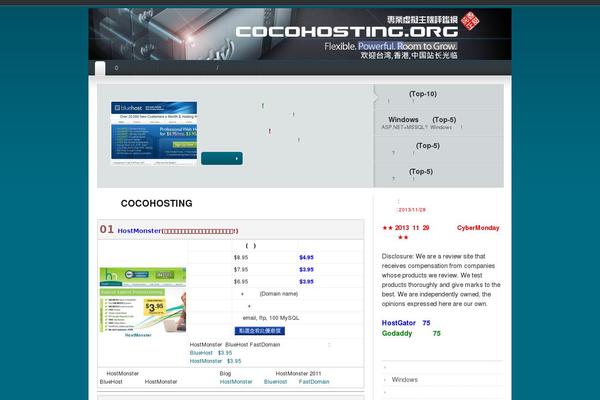This screenshot has width=600, height=400.
Task: Click the COCOHOSTING.ORG header logo
Action: [347, 31]
